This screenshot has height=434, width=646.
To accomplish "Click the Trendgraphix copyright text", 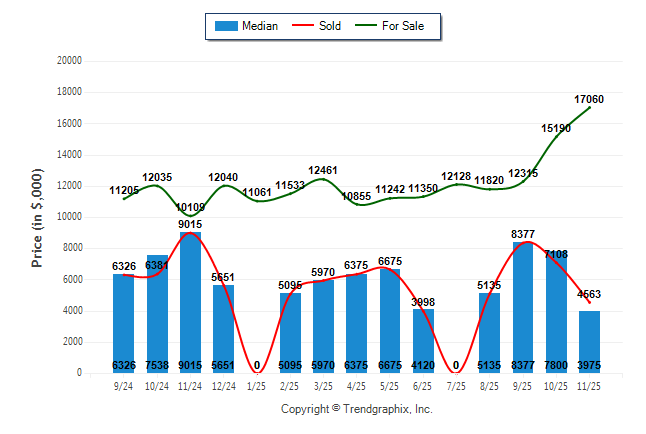I will click(x=356, y=409).
